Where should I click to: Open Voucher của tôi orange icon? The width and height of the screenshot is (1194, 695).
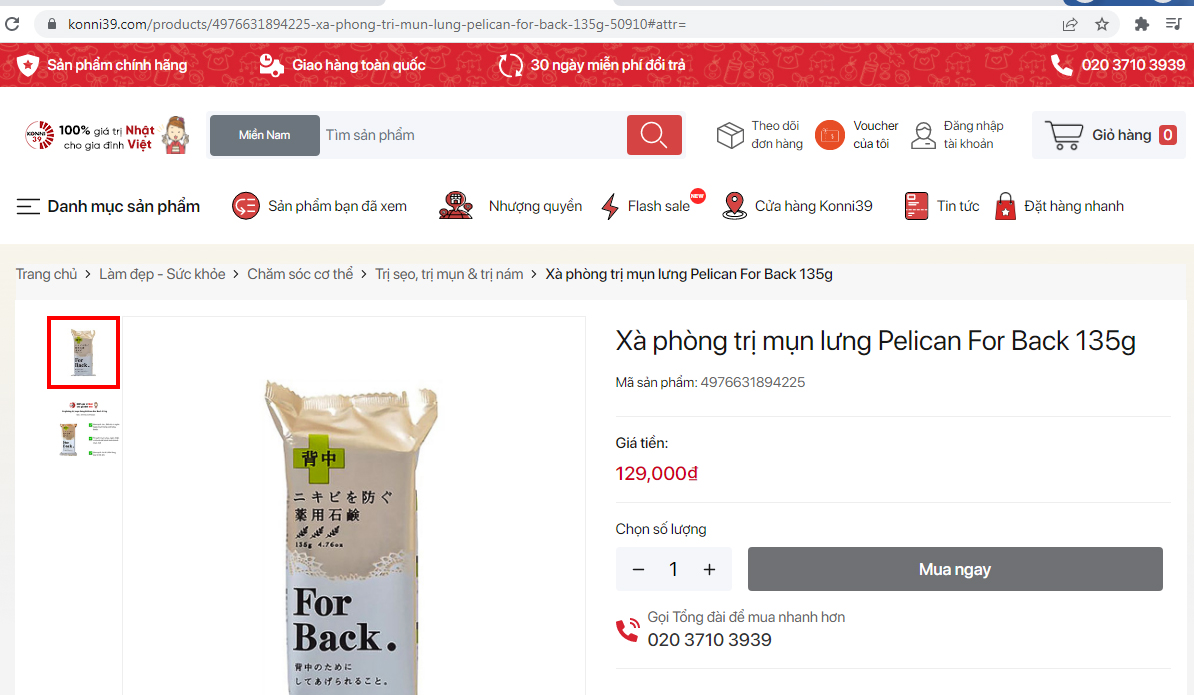pyautogui.click(x=829, y=135)
